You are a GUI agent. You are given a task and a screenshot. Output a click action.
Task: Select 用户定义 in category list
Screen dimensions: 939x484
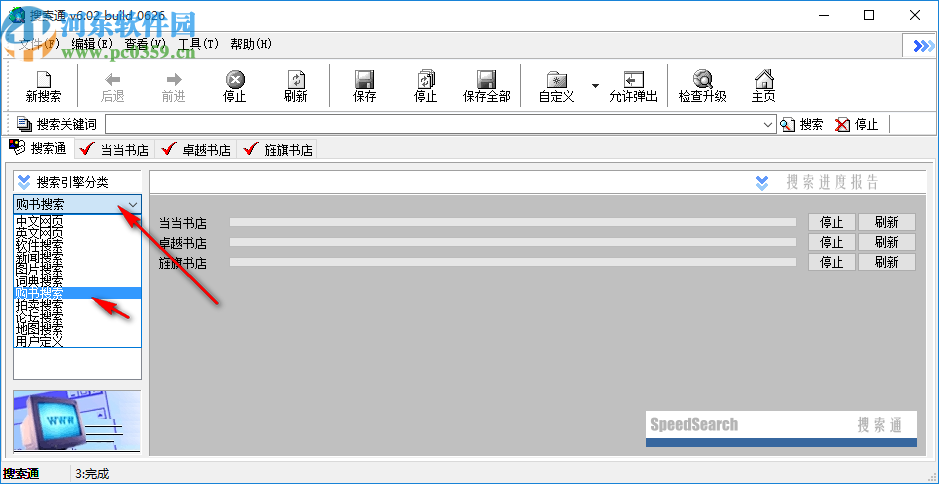[77, 341]
